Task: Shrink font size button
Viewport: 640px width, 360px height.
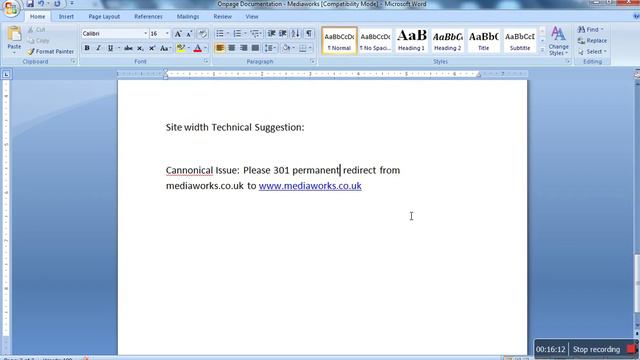Action: [x=189, y=34]
